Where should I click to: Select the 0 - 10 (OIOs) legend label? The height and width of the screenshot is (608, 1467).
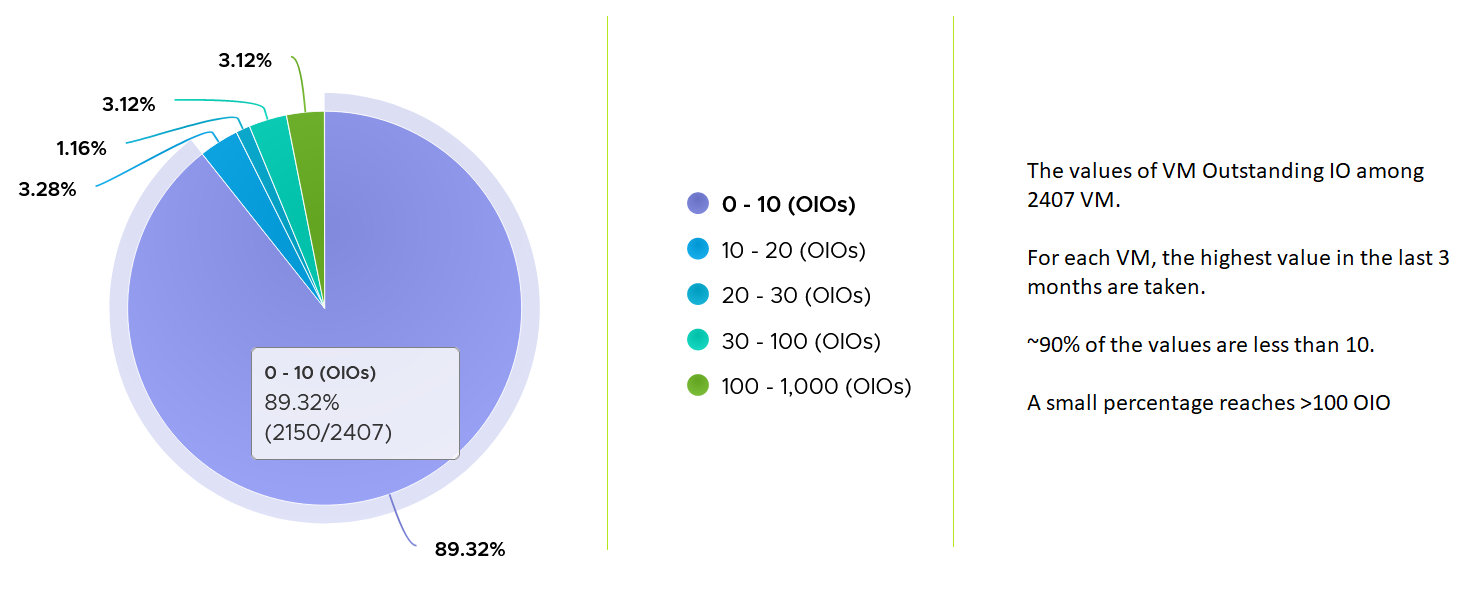point(789,205)
